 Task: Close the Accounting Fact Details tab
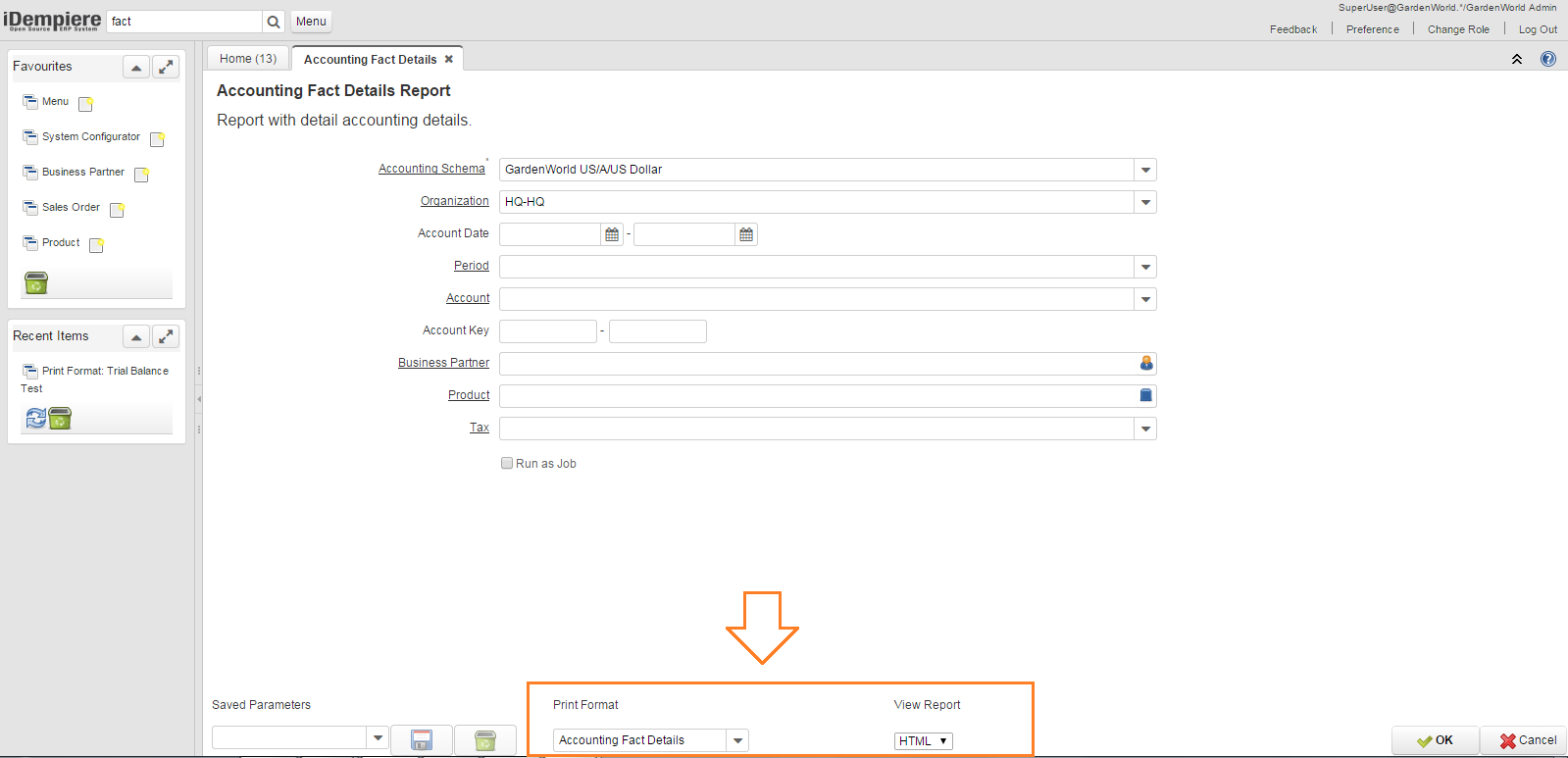[449, 59]
